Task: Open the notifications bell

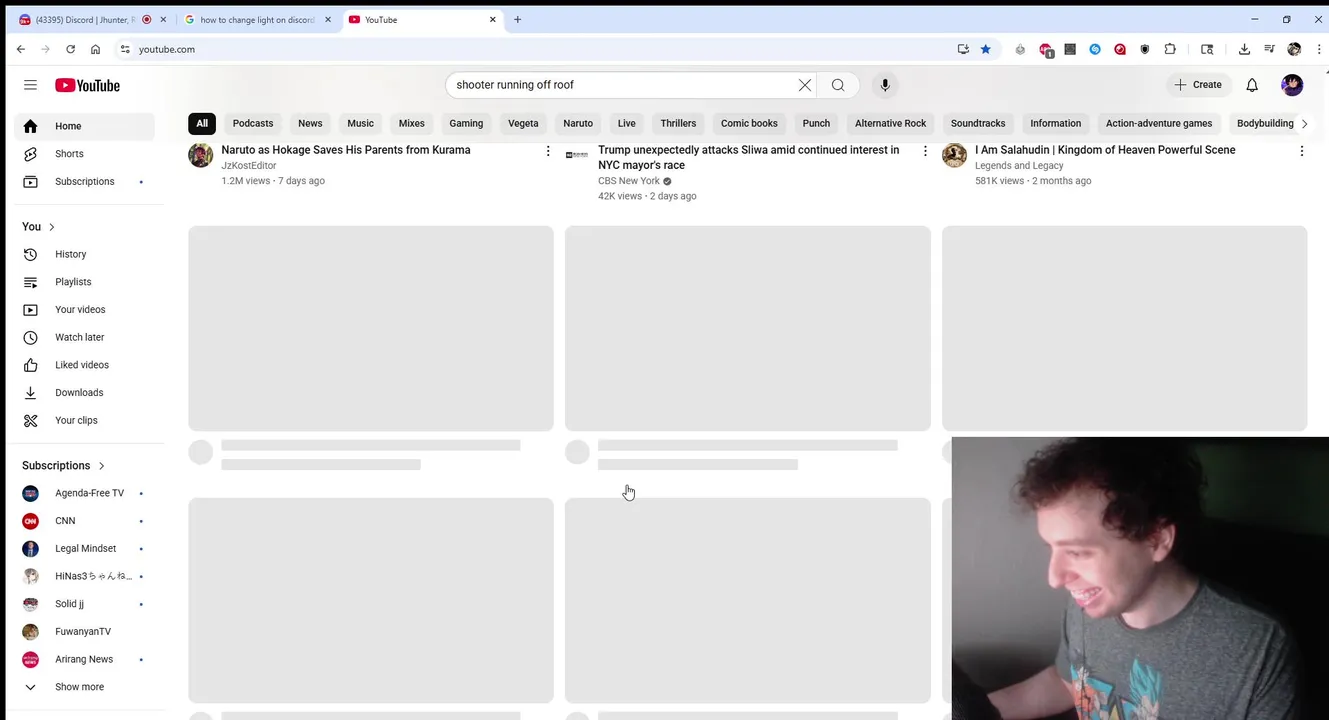Action: tap(1252, 85)
